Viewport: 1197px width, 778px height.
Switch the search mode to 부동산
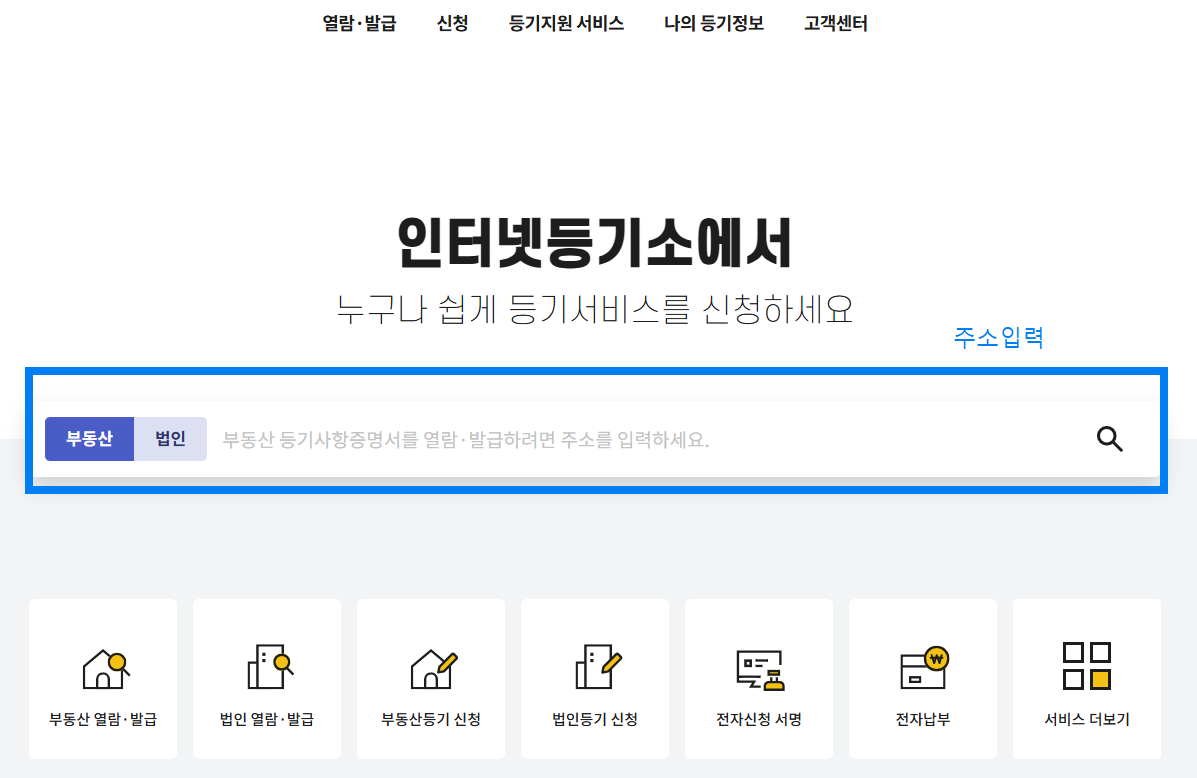[x=89, y=438]
